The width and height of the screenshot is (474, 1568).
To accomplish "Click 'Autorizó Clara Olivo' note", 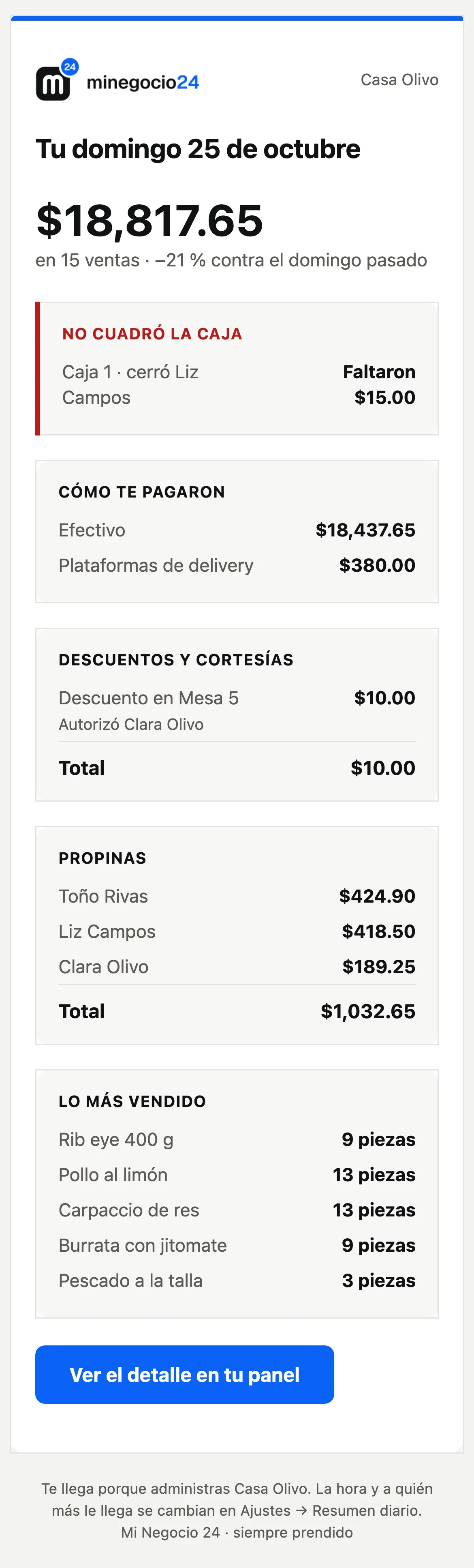I will [131, 724].
